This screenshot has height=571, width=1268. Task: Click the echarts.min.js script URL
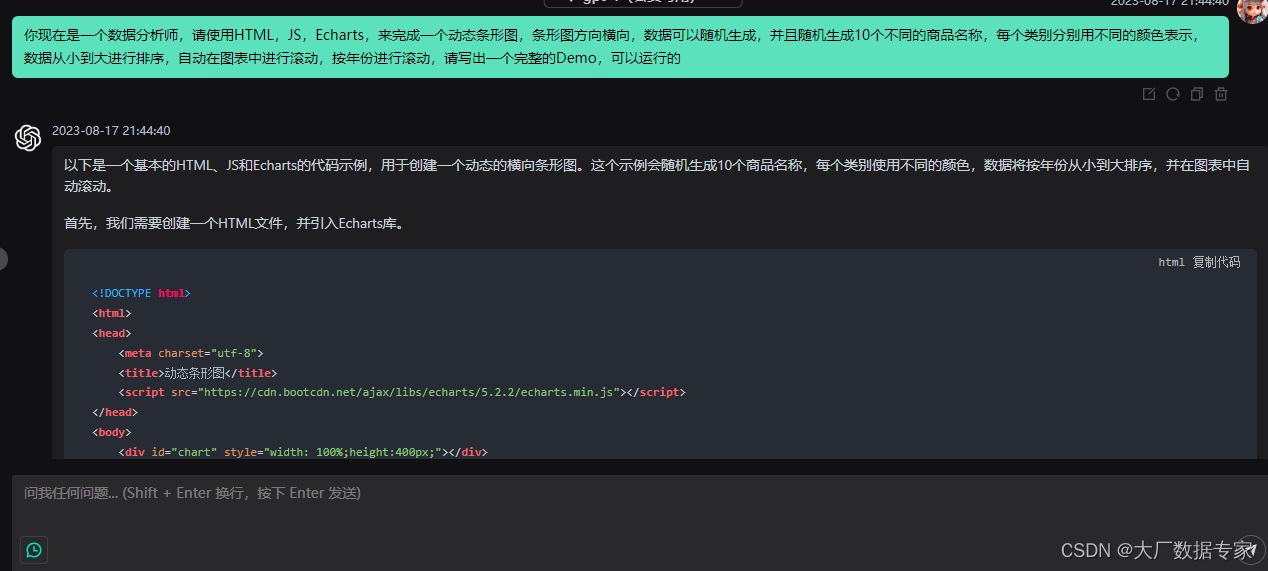[x=410, y=393]
